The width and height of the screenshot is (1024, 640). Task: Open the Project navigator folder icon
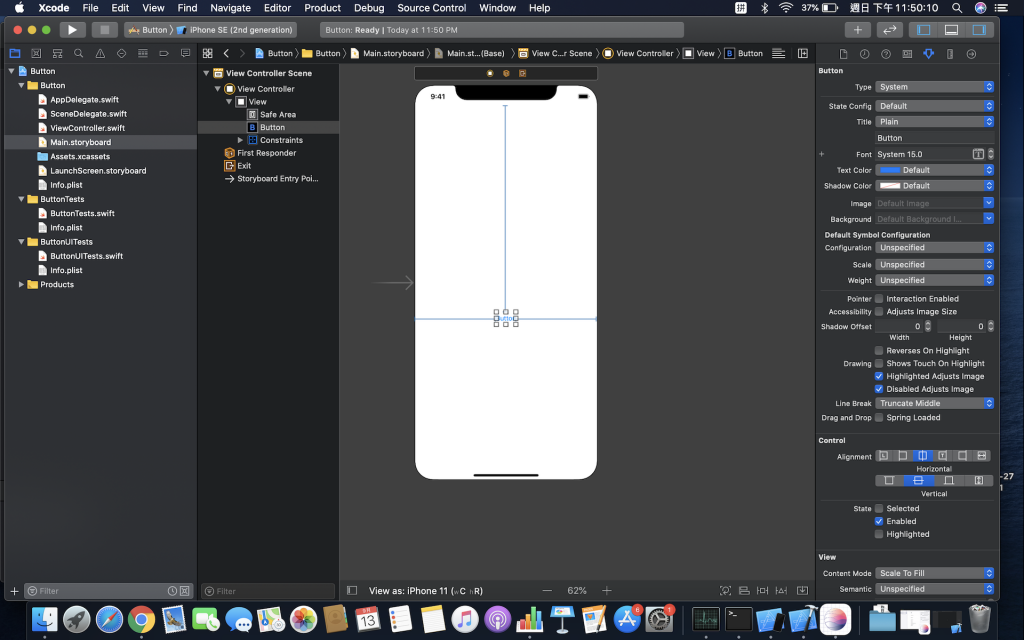coord(15,54)
